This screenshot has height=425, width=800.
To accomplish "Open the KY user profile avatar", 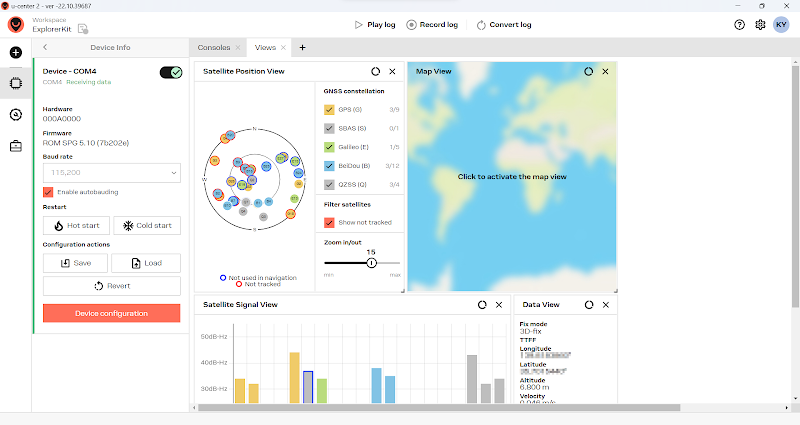I will tap(781, 24).
